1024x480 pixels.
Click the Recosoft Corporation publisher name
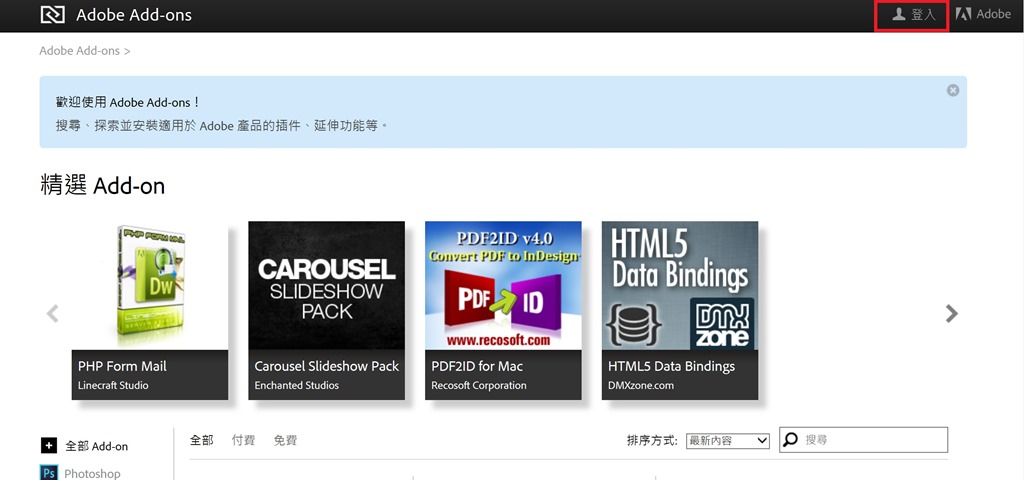point(479,385)
